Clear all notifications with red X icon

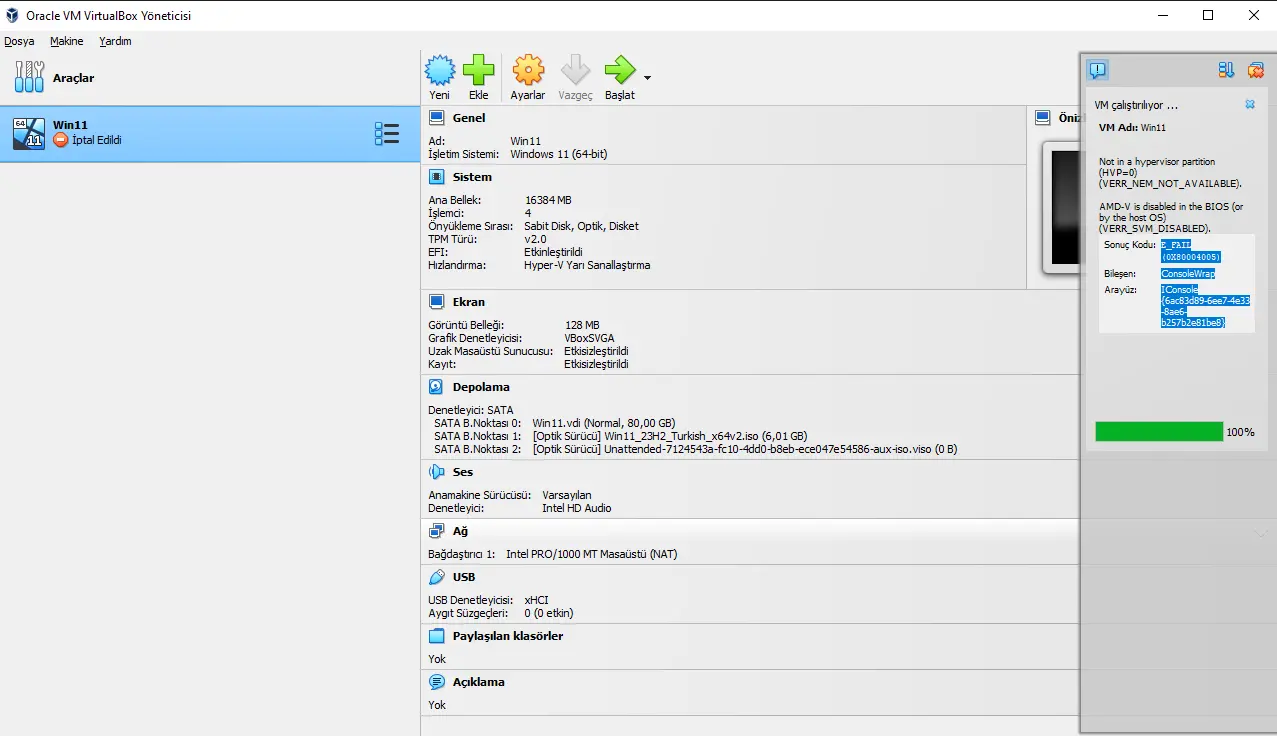coord(1256,70)
